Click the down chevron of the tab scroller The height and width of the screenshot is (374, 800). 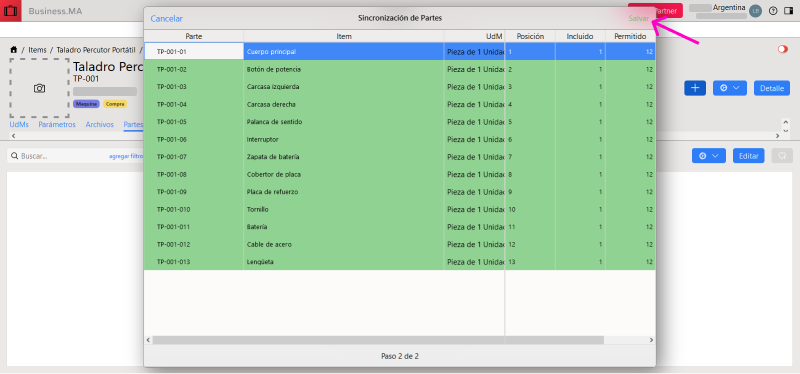tap(786, 130)
